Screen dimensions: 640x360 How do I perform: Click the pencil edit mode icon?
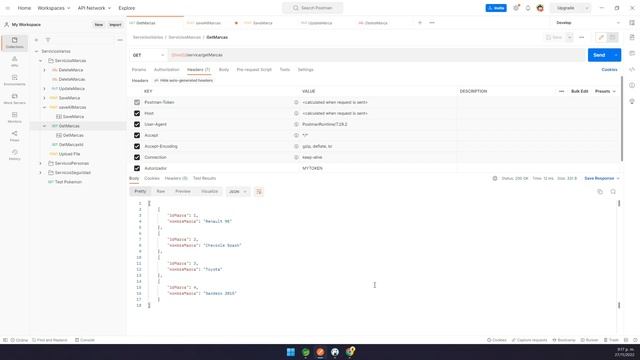coord(601,37)
